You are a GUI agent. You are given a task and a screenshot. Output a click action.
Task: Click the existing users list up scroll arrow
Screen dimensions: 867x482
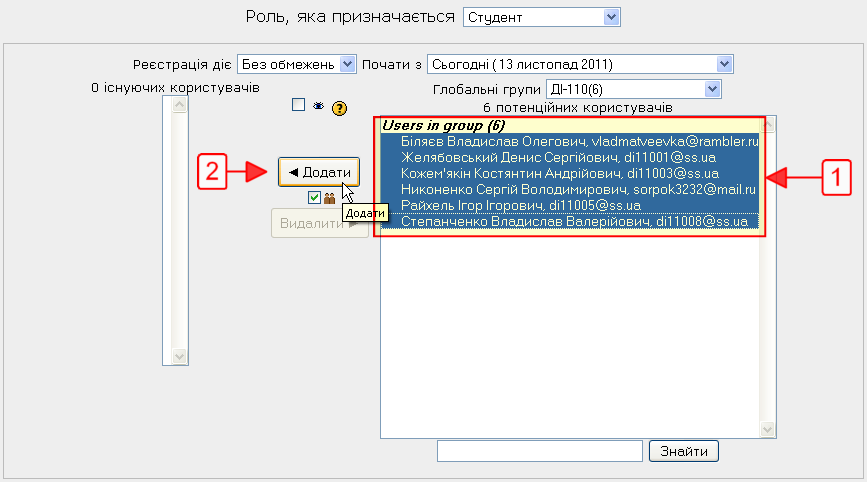coord(179,104)
